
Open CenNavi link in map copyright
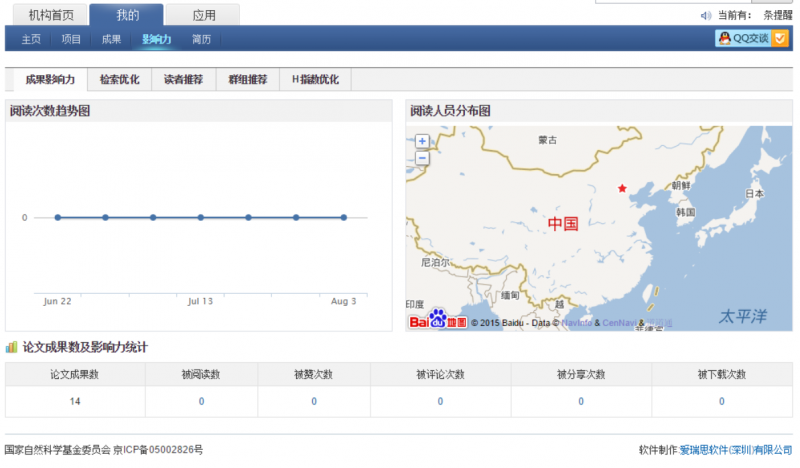pyautogui.click(x=619, y=323)
